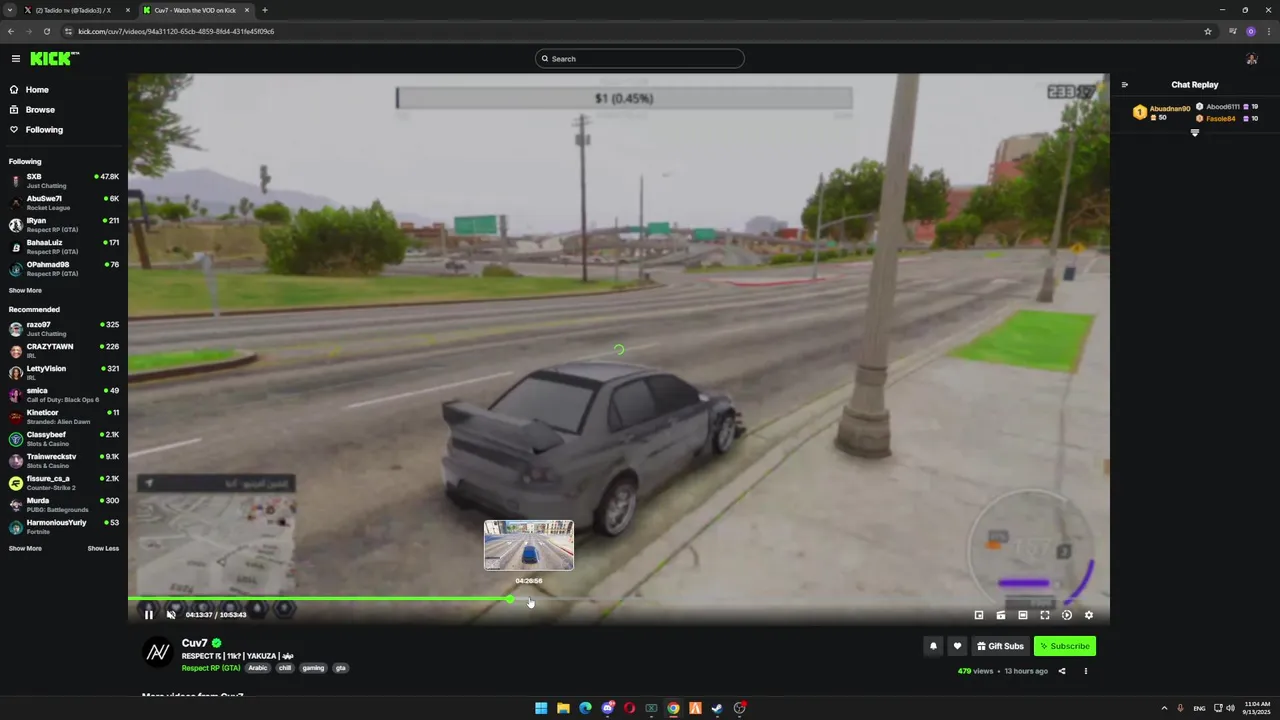This screenshot has width=1280, height=720.
Task: Select the chill tag
Action: (x=285, y=668)
